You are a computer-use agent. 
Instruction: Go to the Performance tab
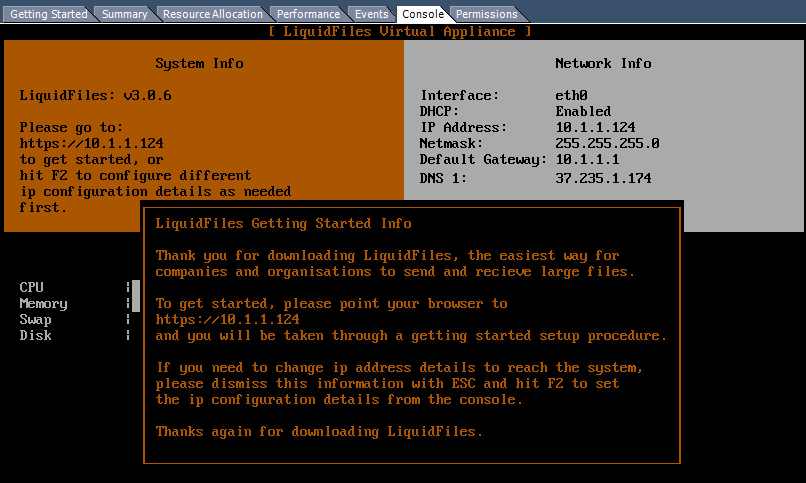coord(308,14)
